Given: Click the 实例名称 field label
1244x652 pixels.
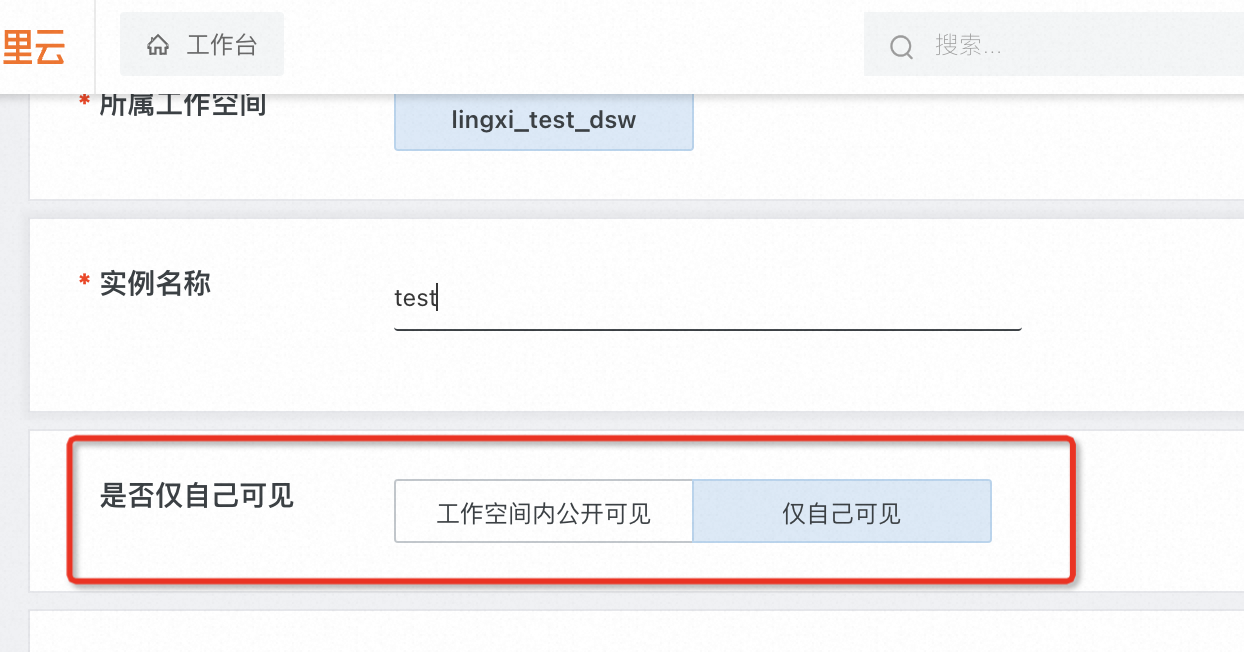Looking at the screenshot, I should coord(155,283).
